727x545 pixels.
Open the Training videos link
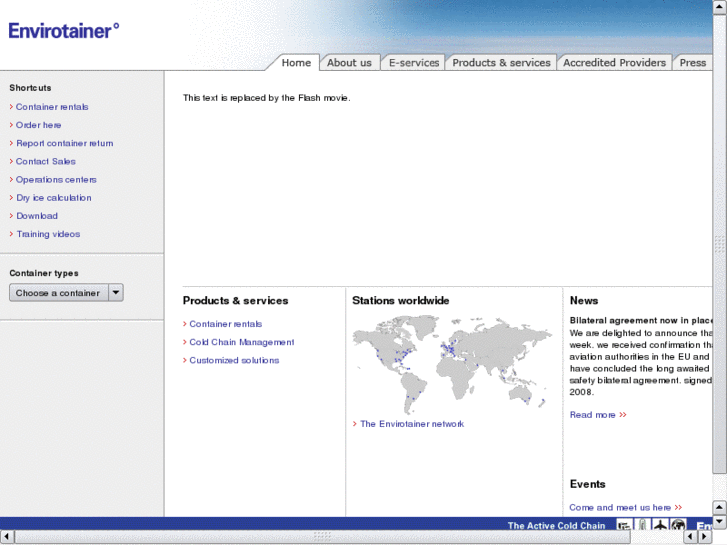coord(48,234)
